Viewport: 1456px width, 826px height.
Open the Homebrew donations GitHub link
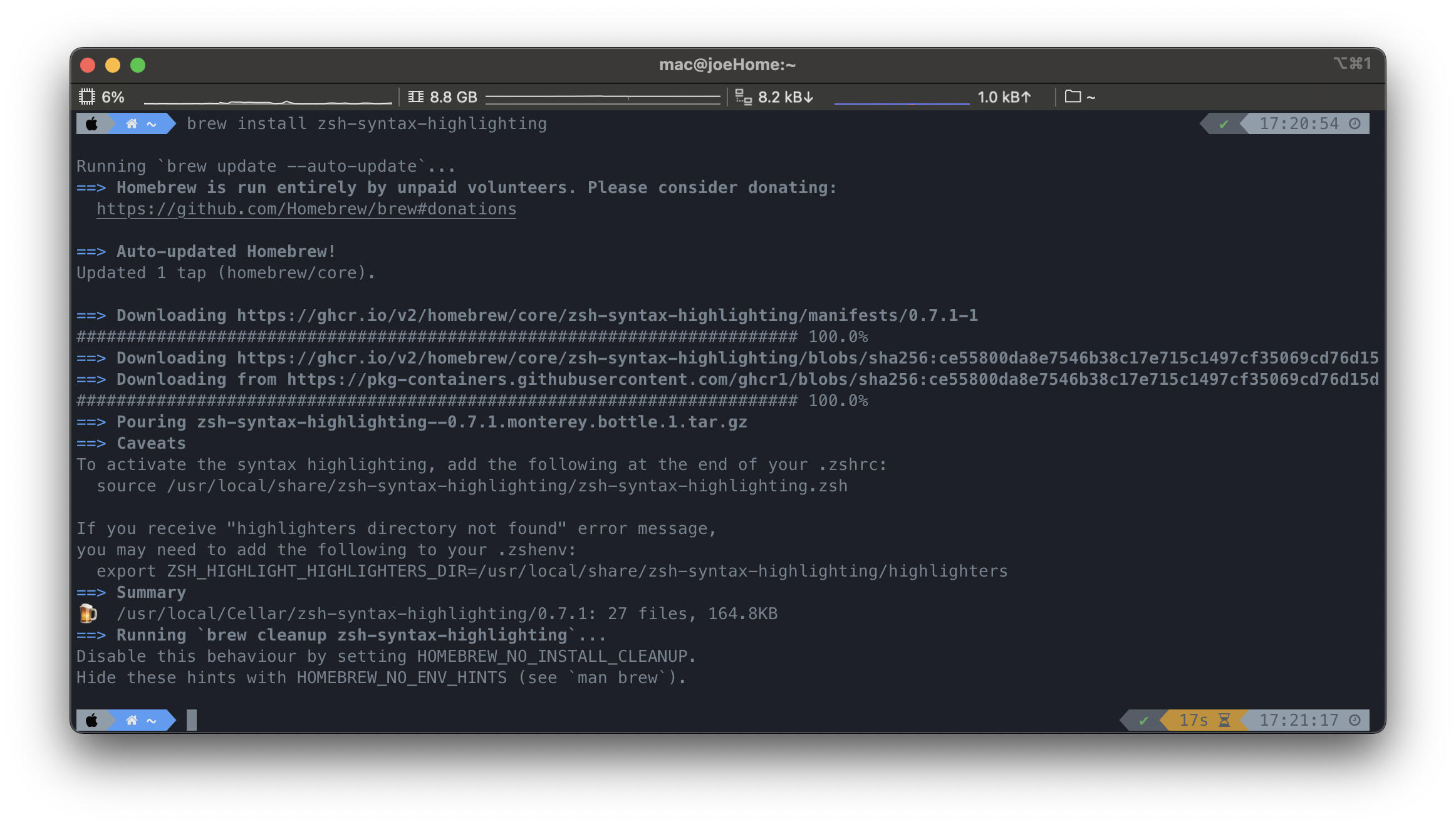tap(306, 209)
